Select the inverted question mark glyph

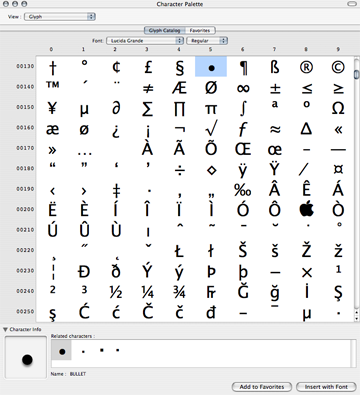tap(116, 131)
